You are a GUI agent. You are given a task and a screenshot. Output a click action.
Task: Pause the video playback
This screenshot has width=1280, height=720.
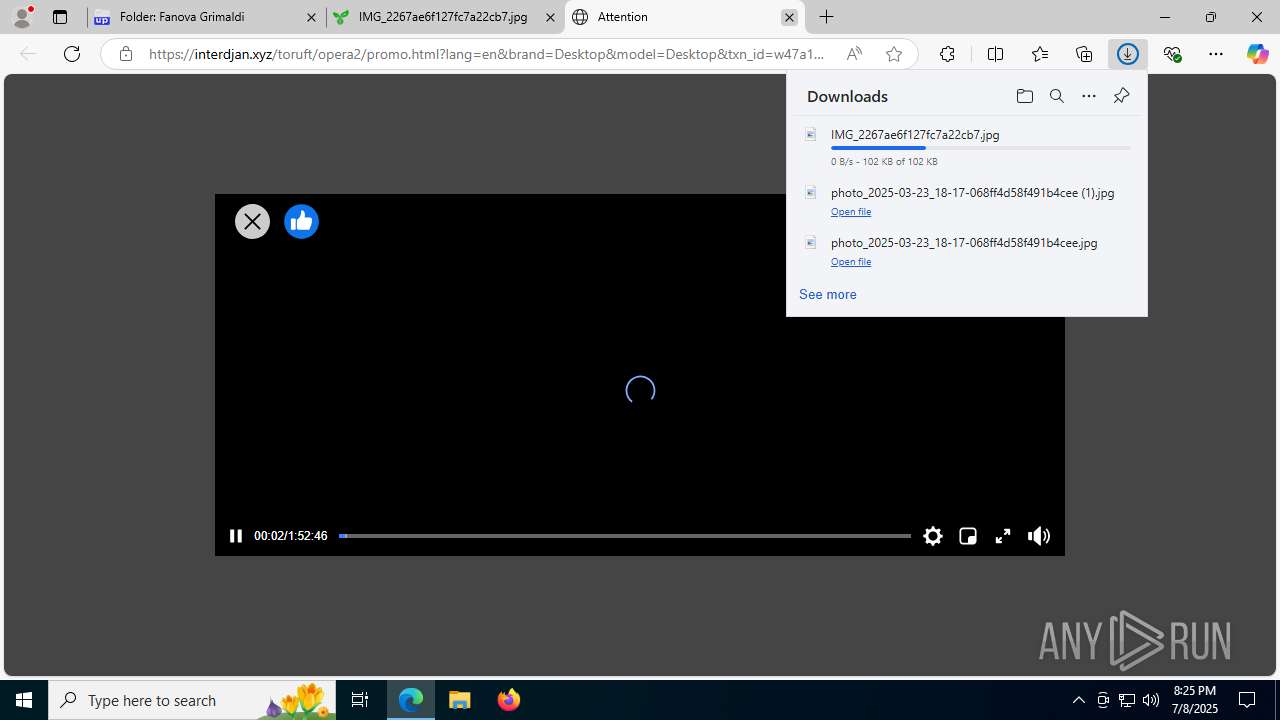(x=236, y=536)
